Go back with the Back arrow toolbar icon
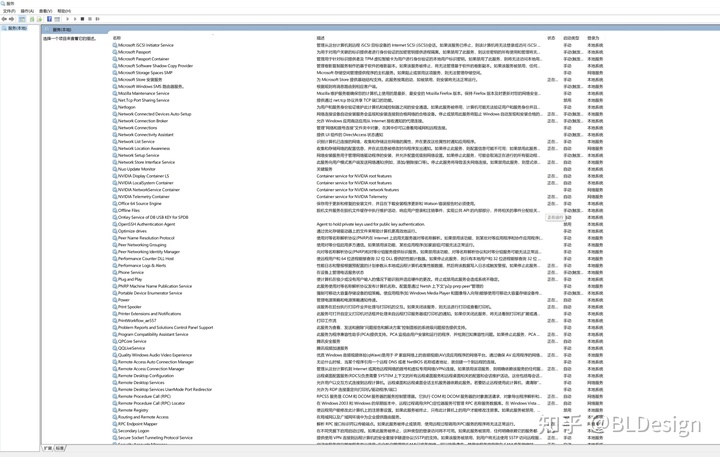This screenshot has width=720, height=457. 4,19
